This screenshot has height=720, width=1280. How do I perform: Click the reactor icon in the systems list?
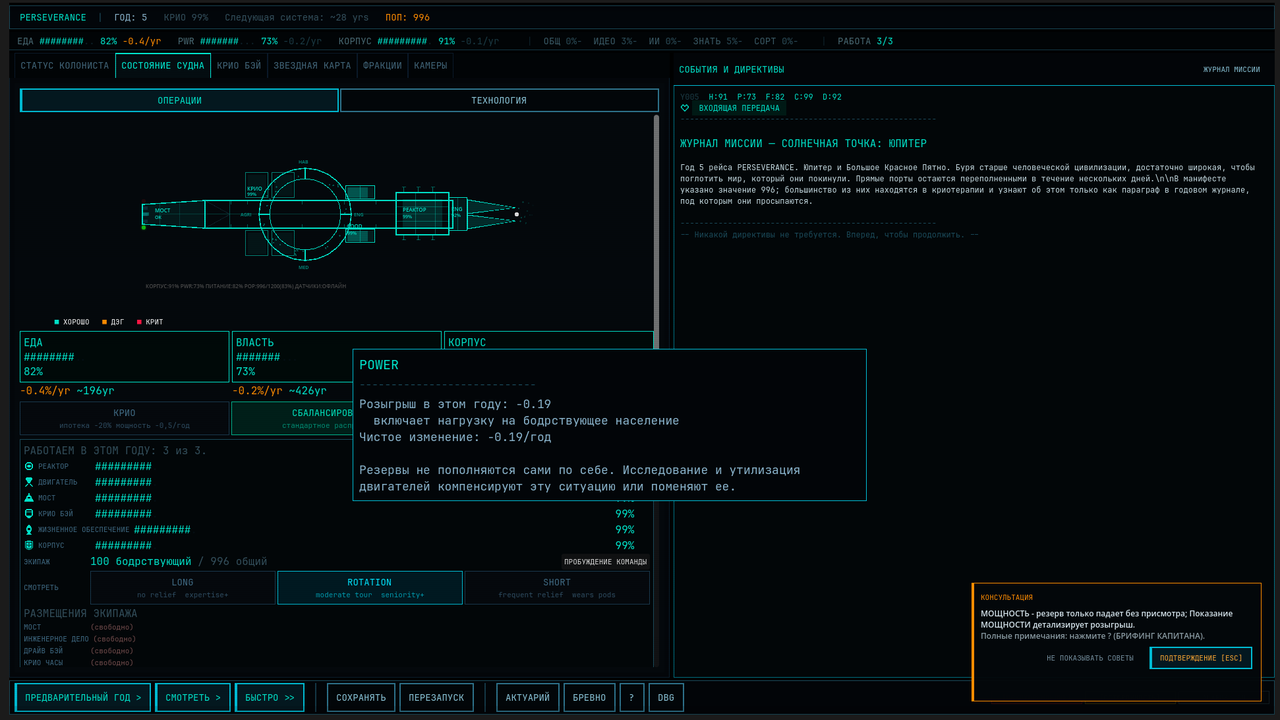(29, 466)
